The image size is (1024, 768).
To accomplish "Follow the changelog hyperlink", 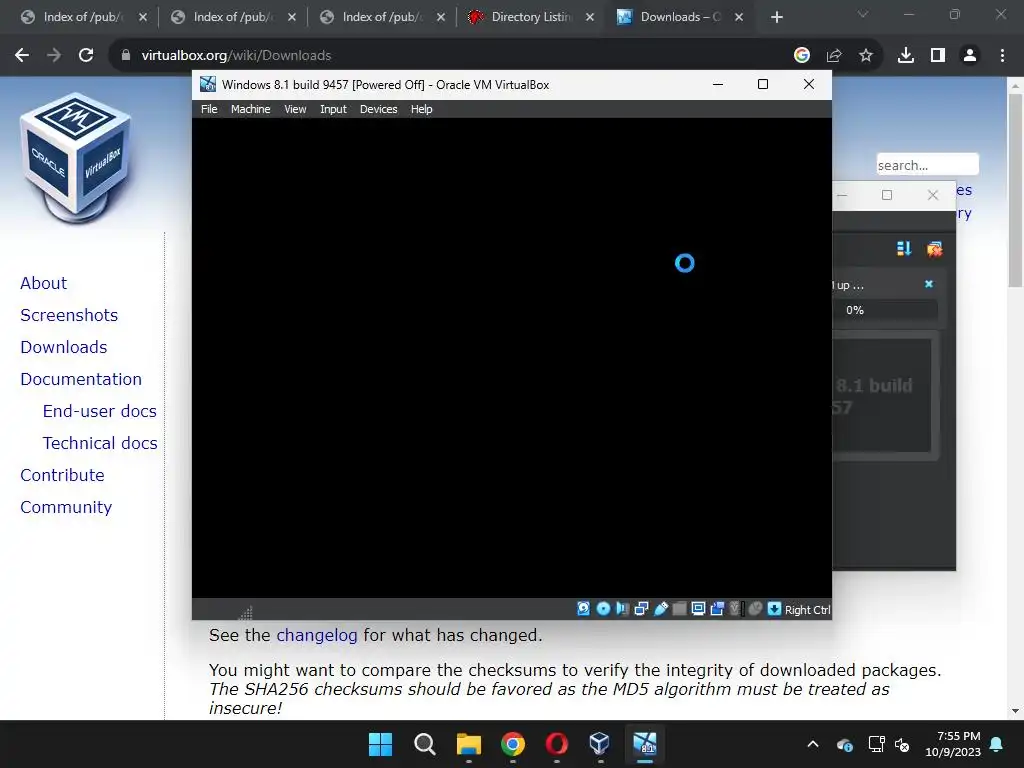I will [317, 635].
